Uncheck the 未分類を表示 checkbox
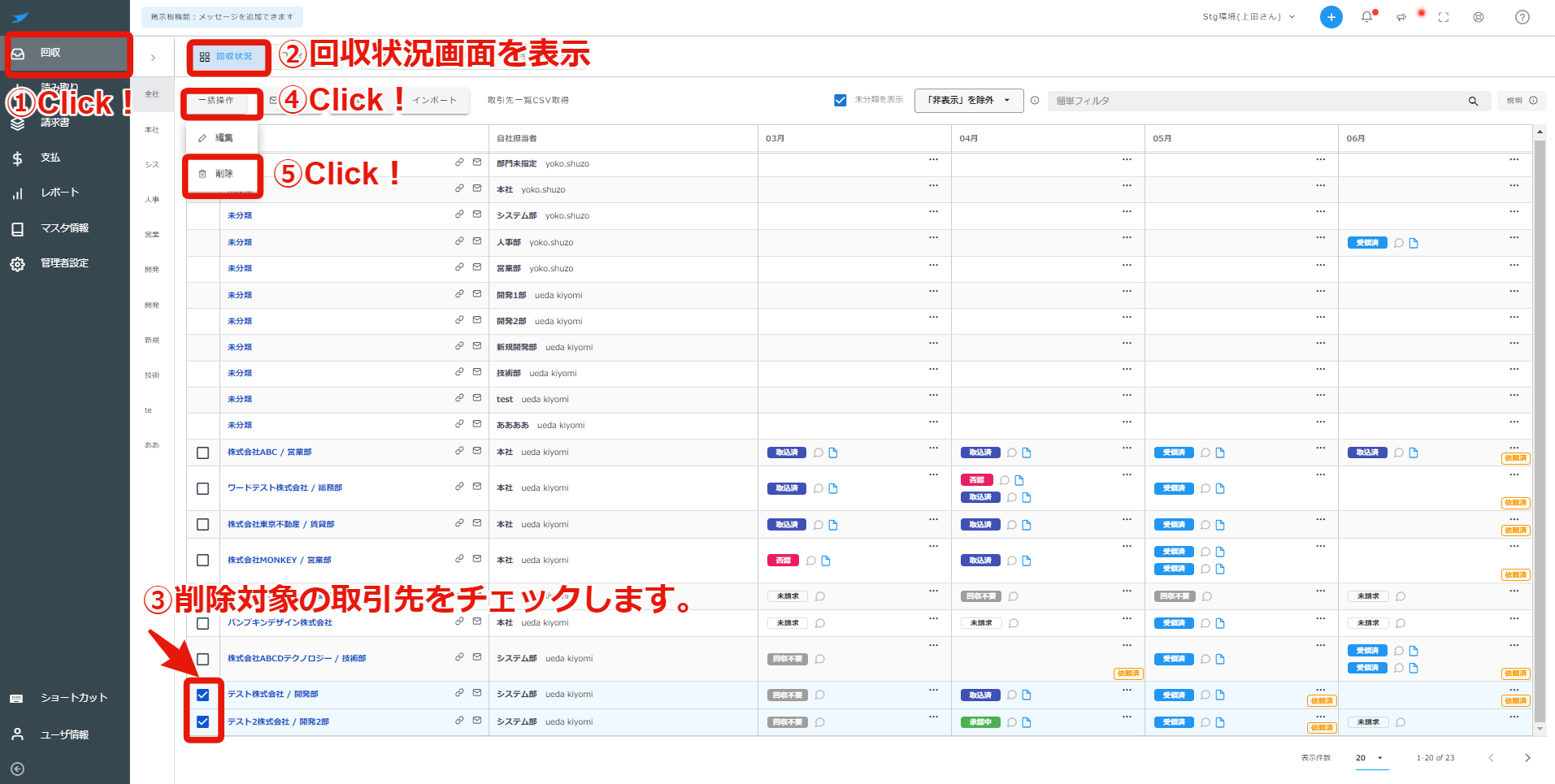Screen dimensions: 1555x784 tap(840, 101)
